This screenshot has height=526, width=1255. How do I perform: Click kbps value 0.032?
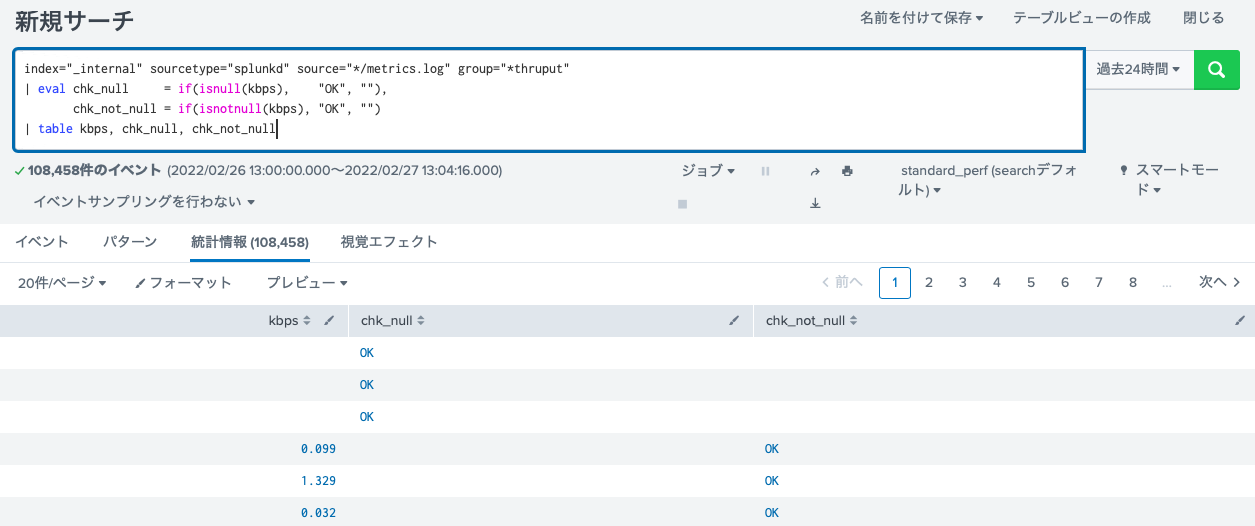pyautogui.click(x=318, y=513)
